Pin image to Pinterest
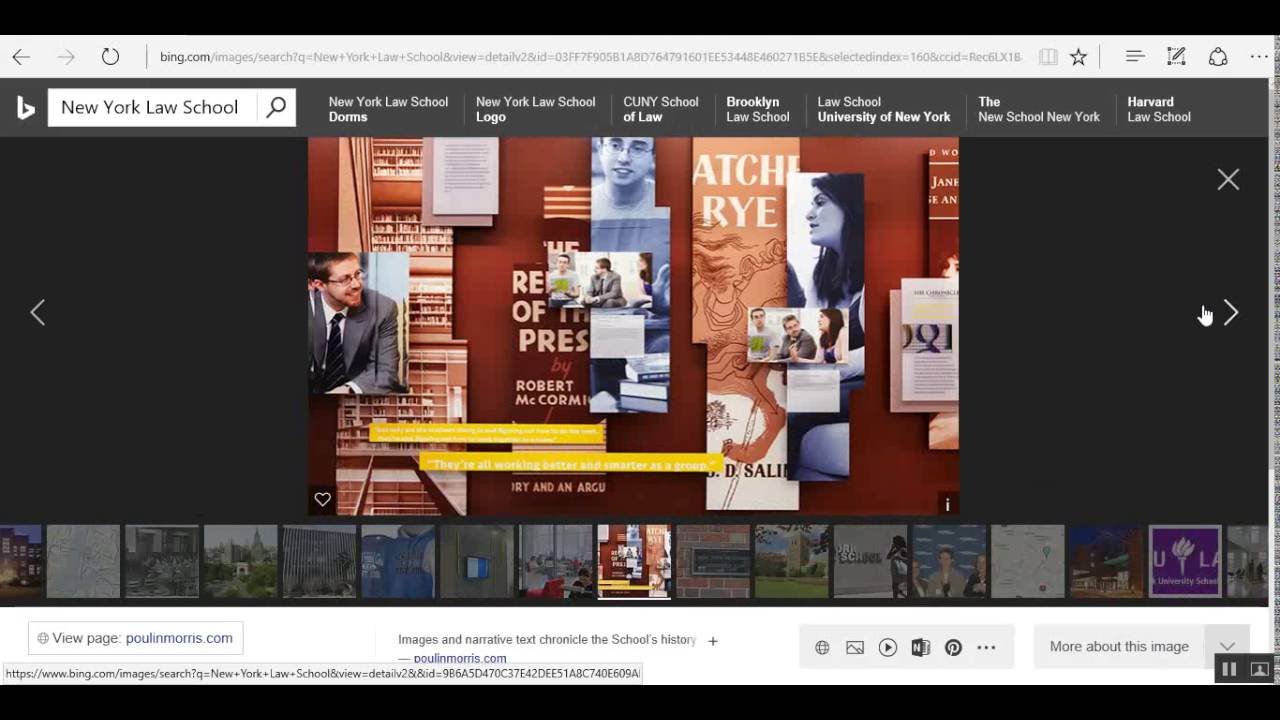1280x720 pixels. 953,647
